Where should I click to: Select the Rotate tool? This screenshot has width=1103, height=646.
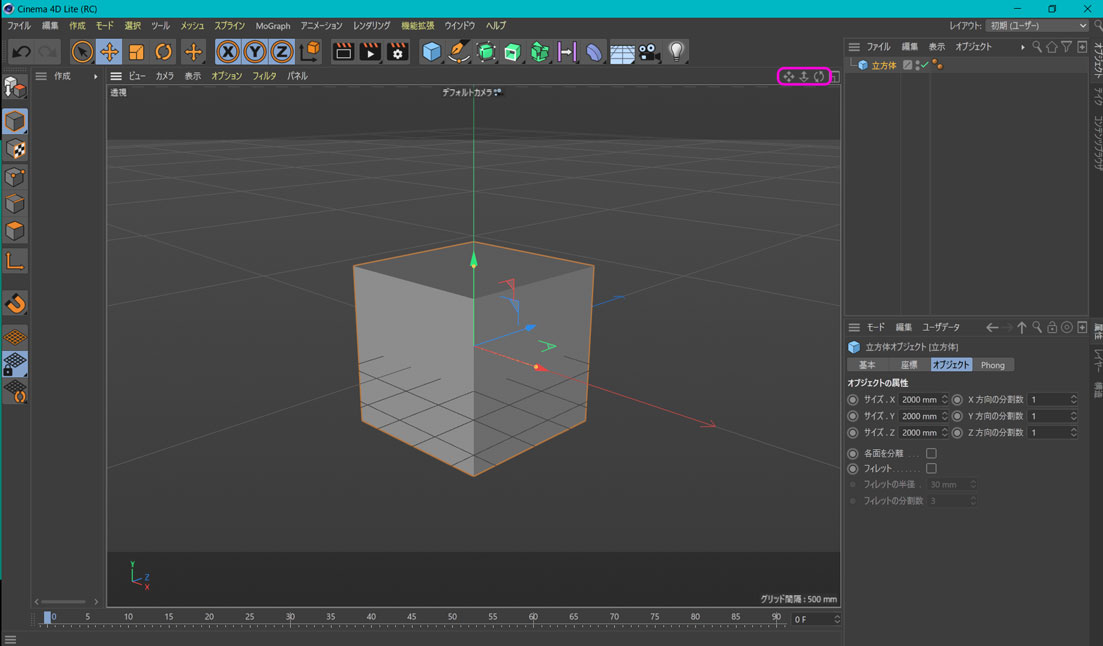click(164, 52)
